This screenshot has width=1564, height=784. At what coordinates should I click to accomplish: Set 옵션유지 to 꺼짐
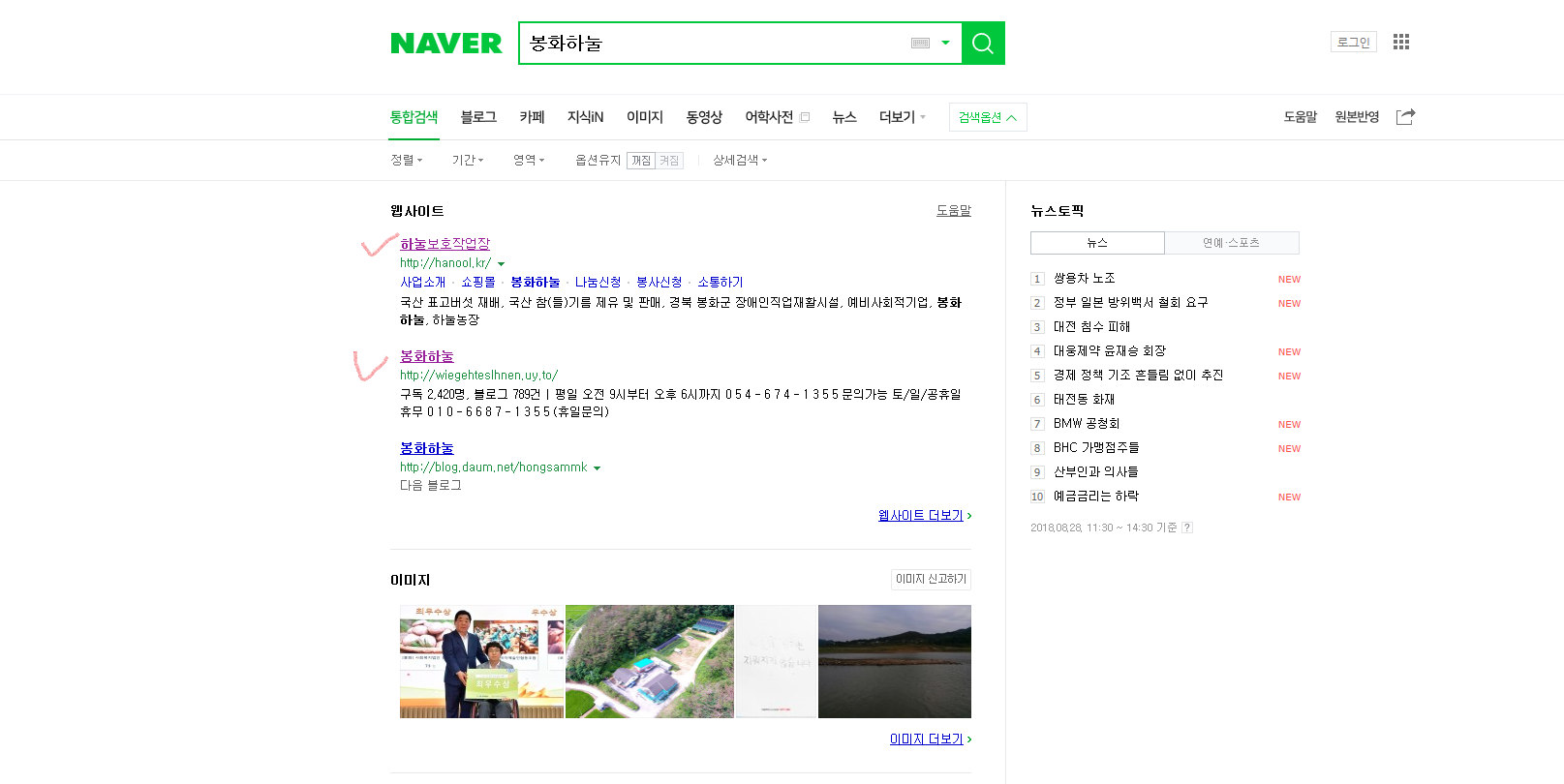pos(641,161)
